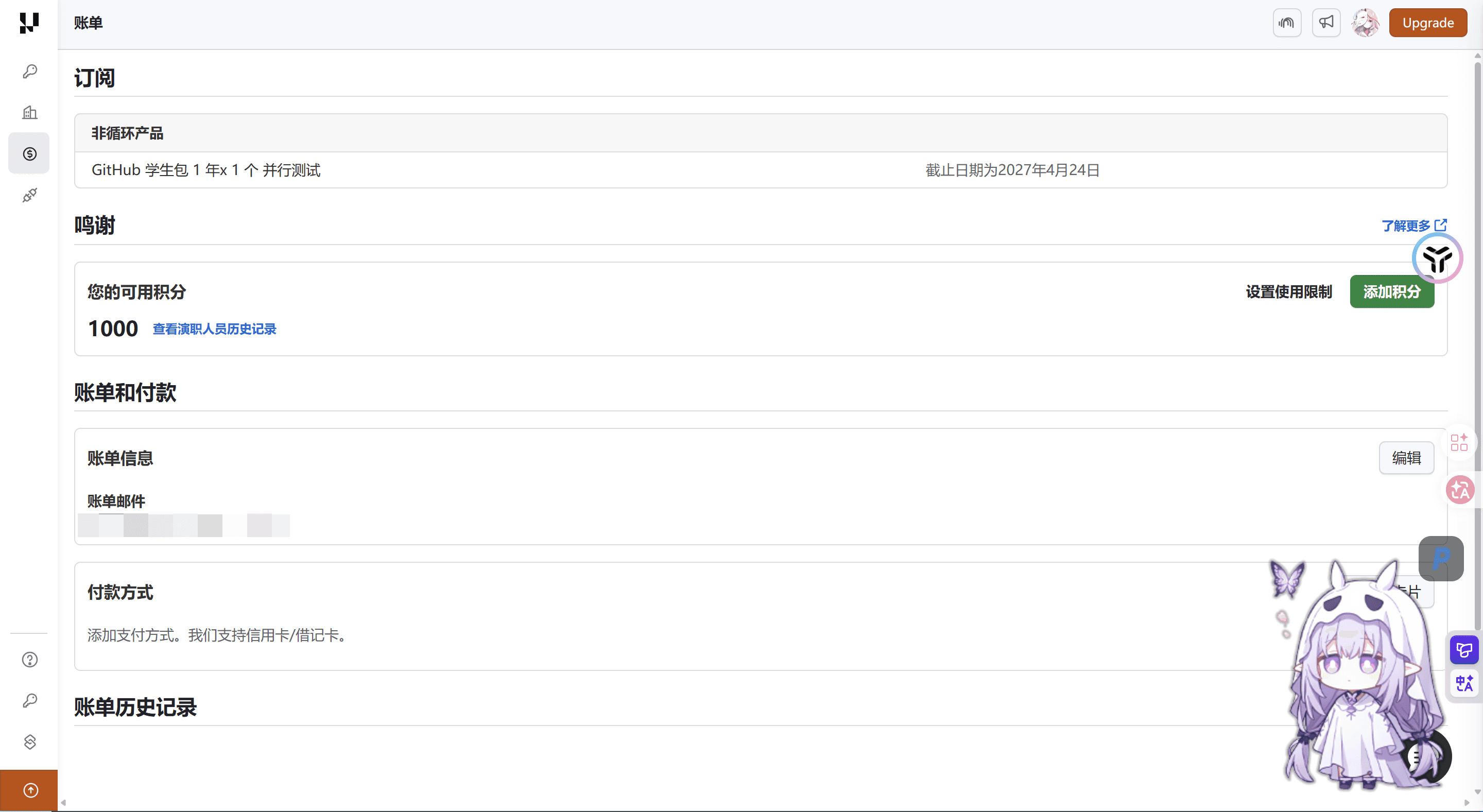
Task: Open the organization building icon in sidebar
Action: click(29, 112)
